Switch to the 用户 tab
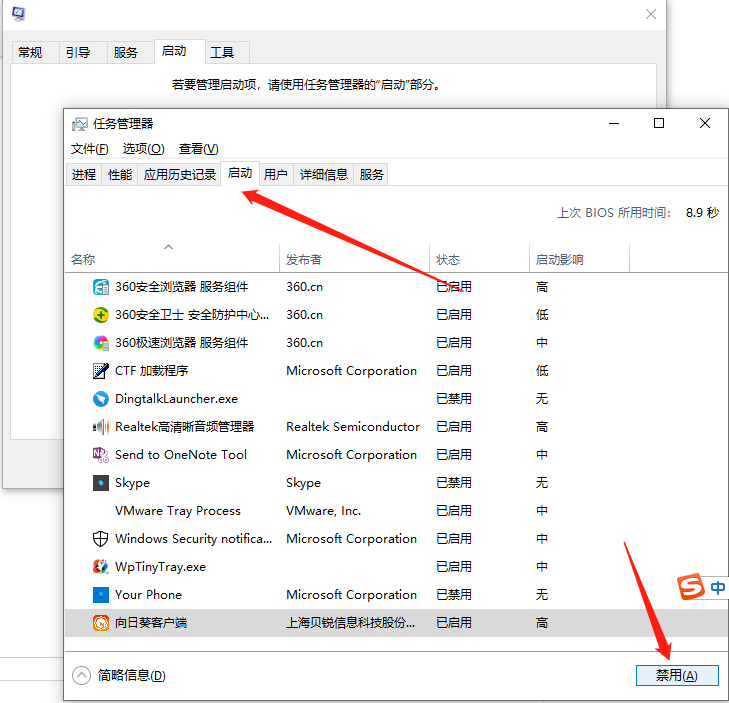Viewport: 729px width, 703px height. click(x=276, y=174)
